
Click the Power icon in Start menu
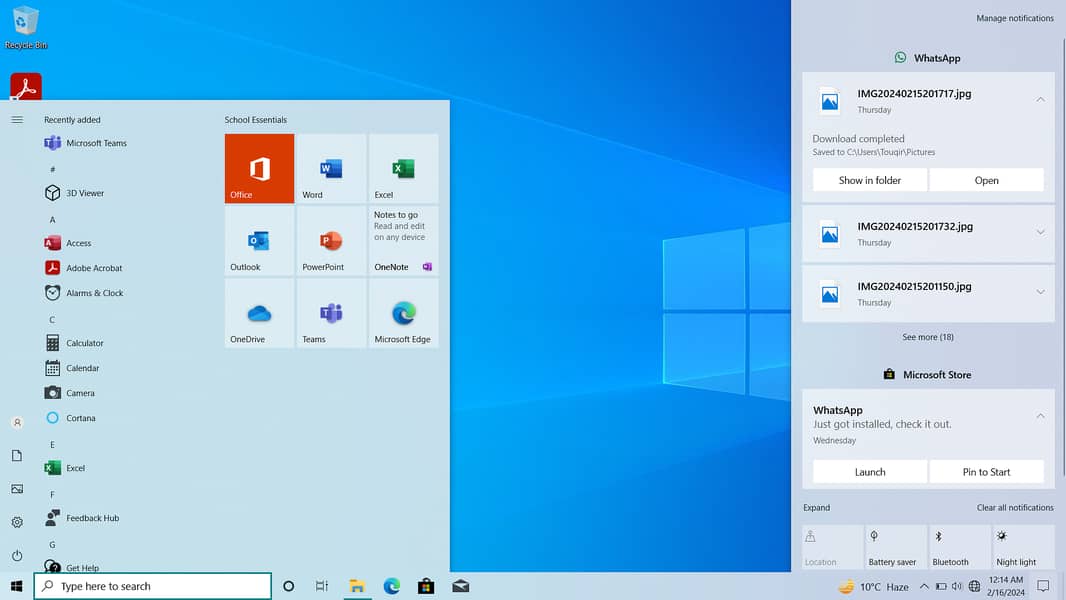(17, 555)
